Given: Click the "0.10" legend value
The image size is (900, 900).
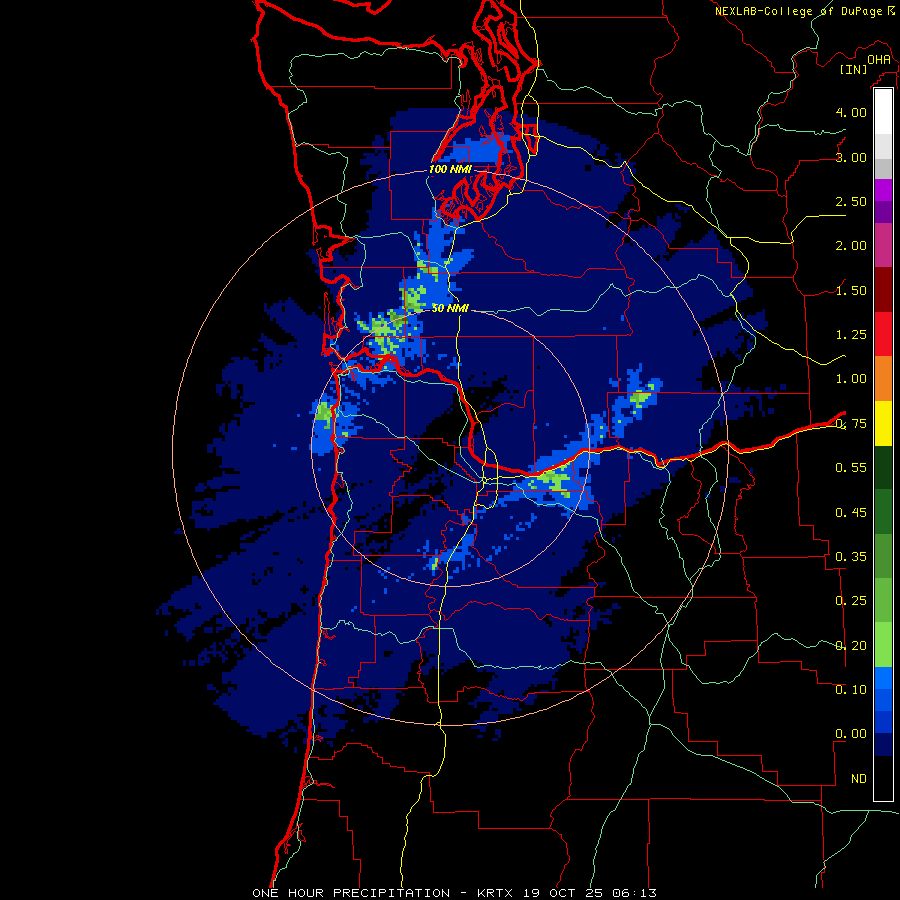Looking at the screenshot, I should click(851, 689).
